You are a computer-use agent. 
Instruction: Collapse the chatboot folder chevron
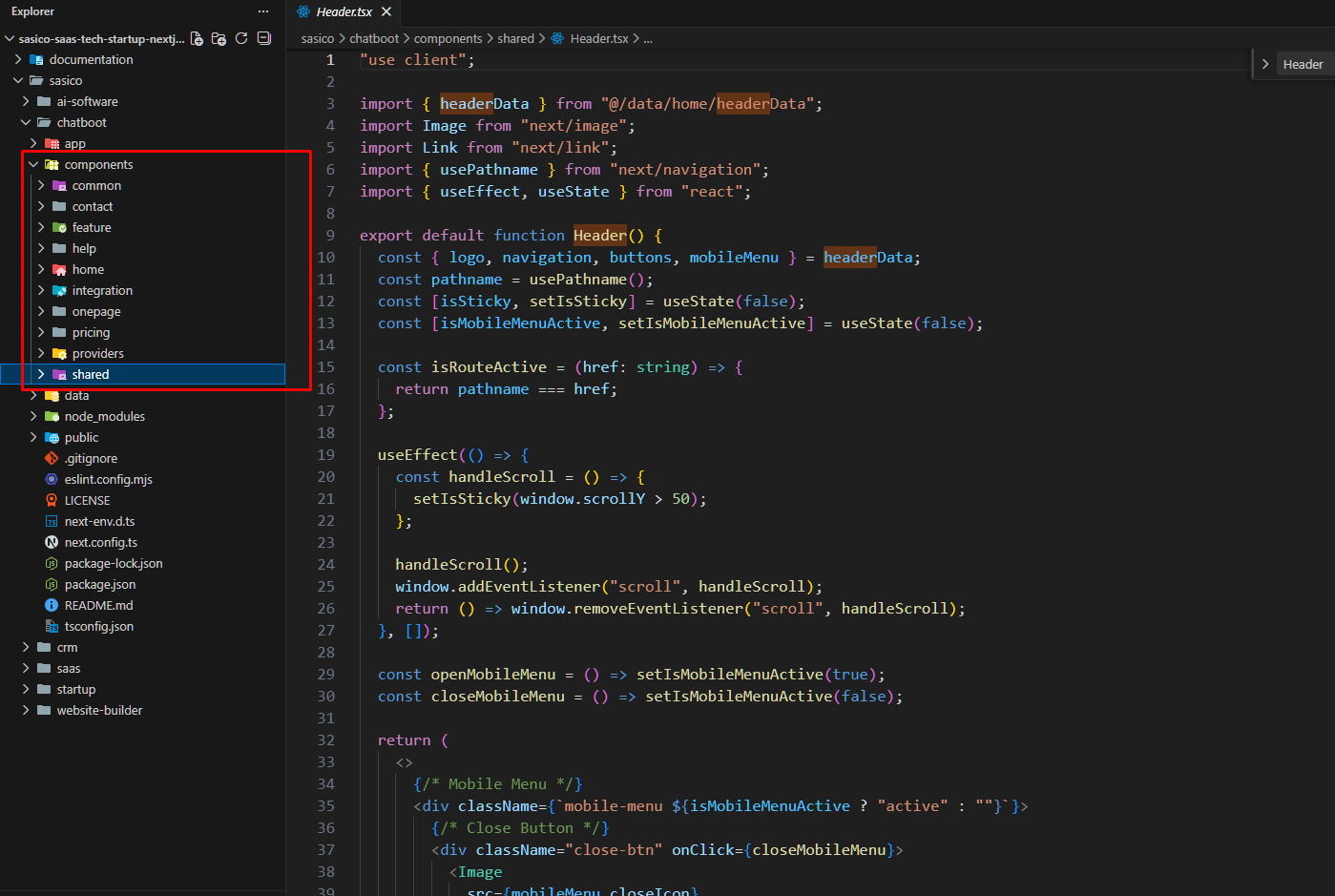point(25,122)
